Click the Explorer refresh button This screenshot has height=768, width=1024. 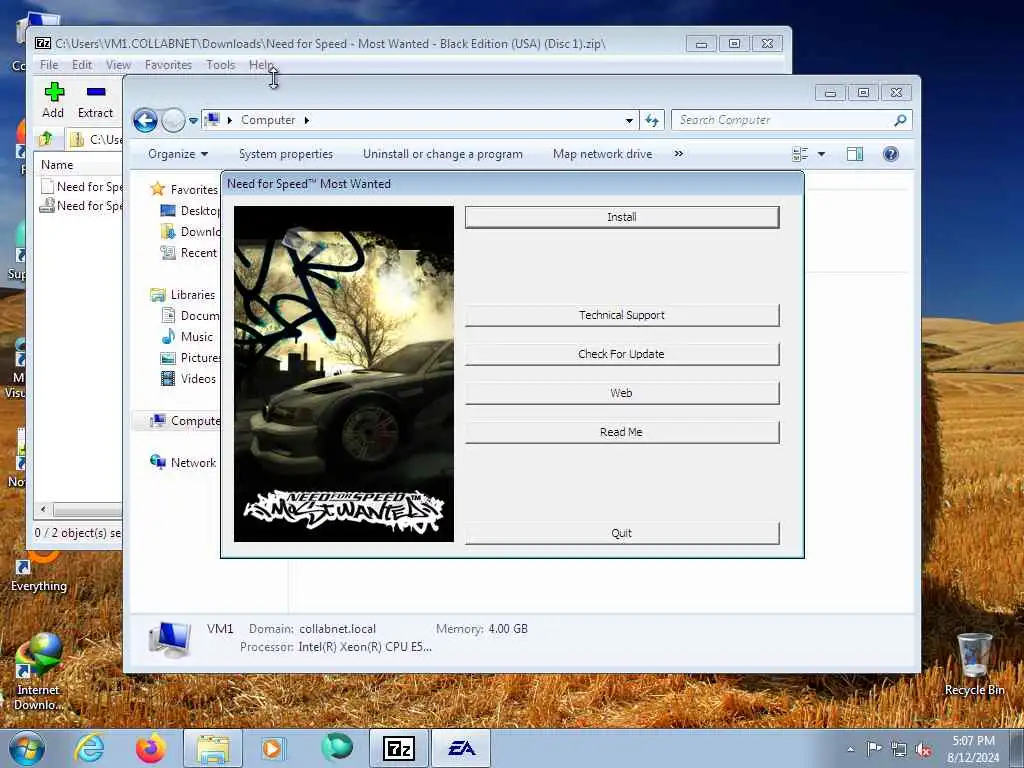point(652,120)
